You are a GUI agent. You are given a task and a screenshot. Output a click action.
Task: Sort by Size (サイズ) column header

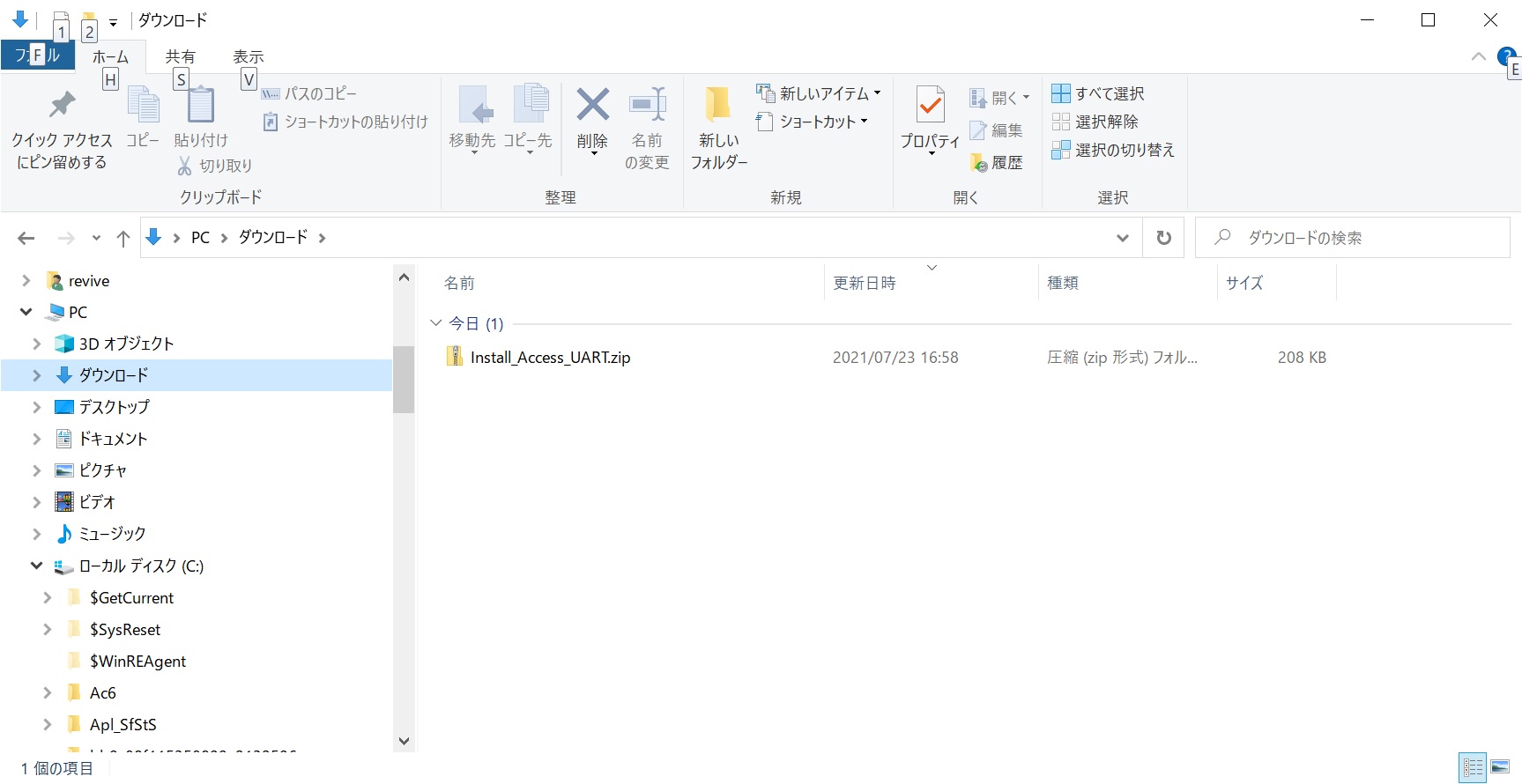click(x=1244, y=283)
